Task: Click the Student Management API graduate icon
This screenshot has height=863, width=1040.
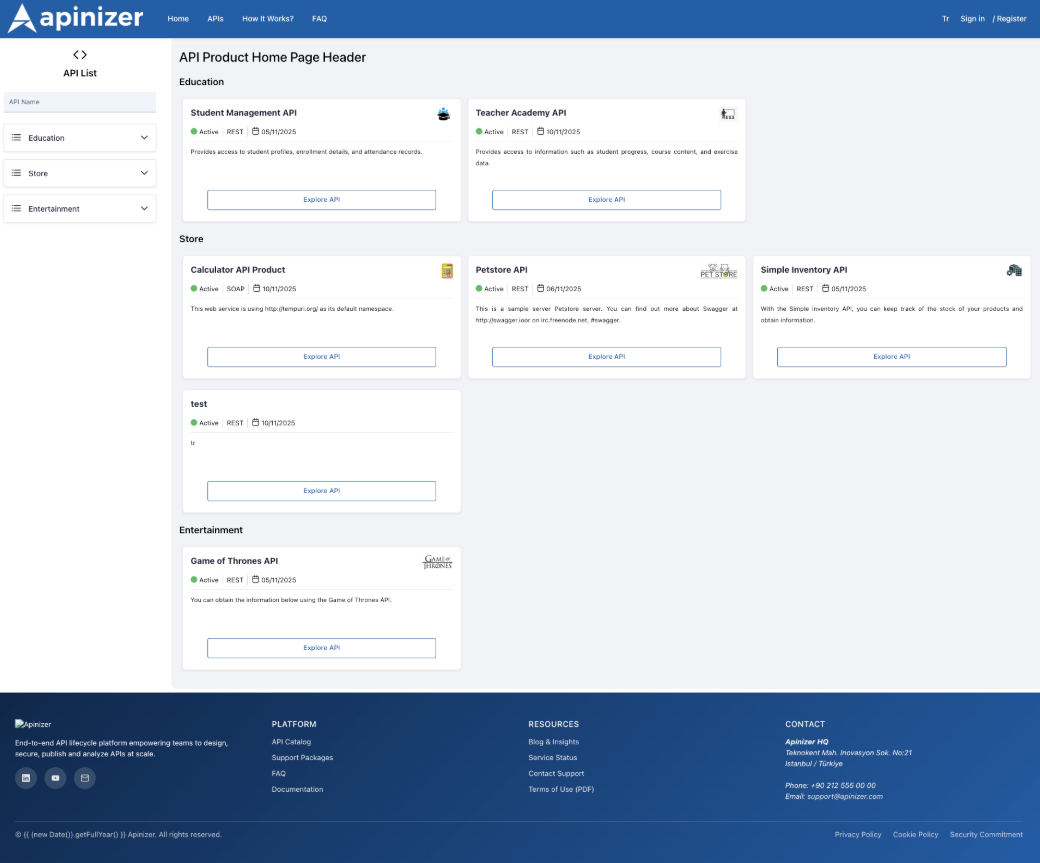Action: [444, 114]
